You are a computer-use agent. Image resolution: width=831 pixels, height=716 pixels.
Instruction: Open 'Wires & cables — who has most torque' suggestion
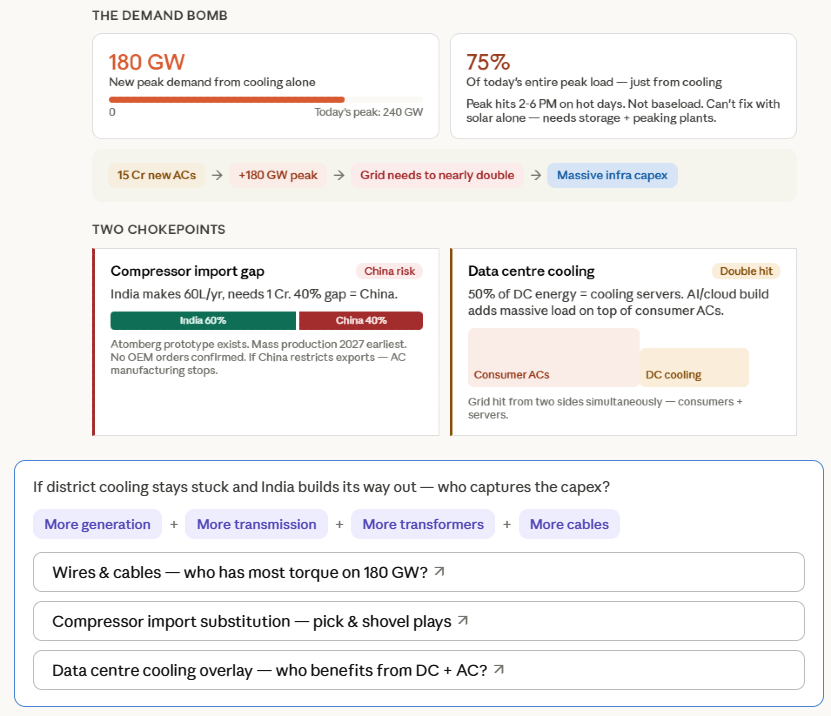click(x=419, y=572)
